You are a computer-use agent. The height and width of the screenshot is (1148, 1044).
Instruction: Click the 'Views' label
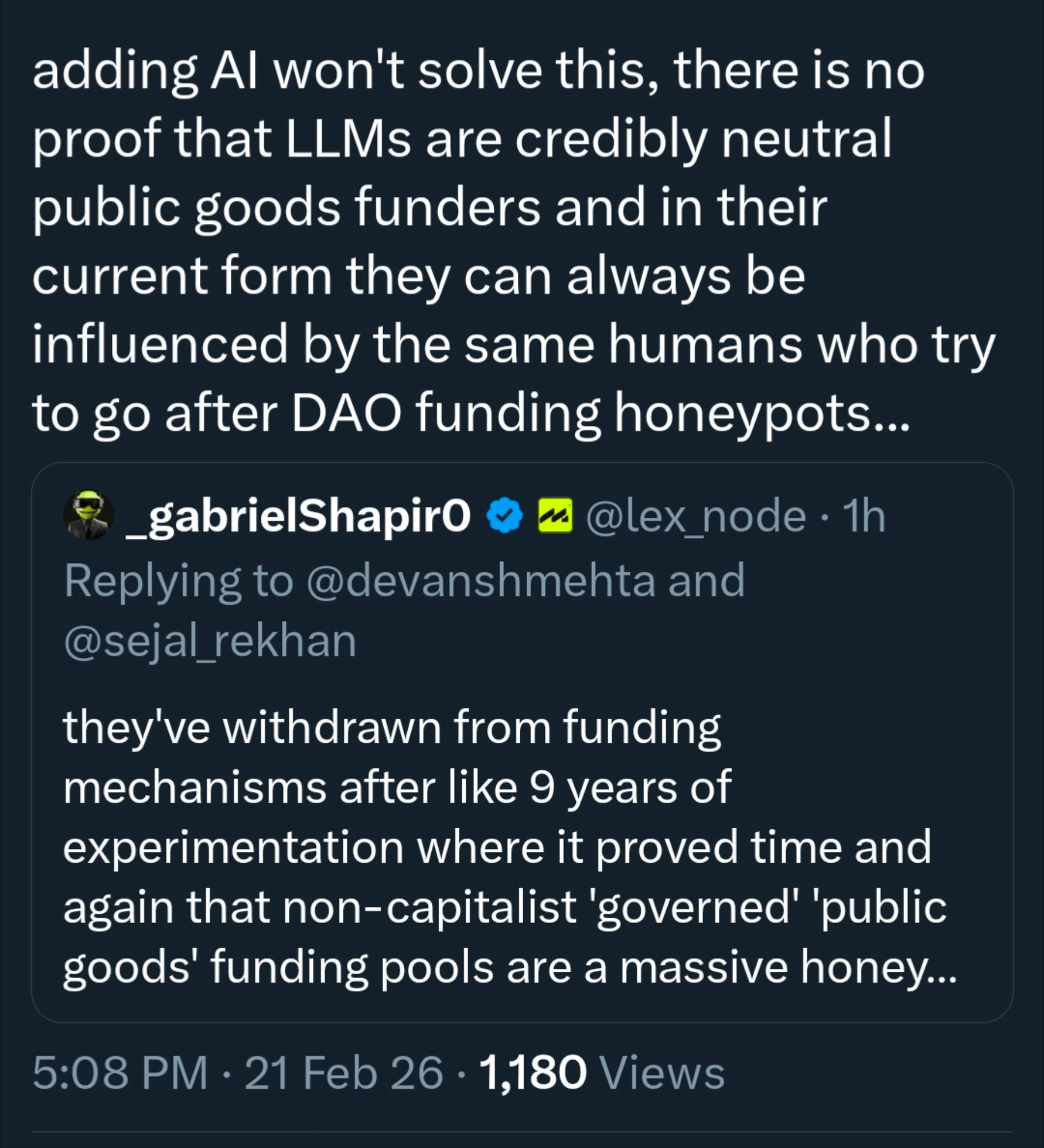click(662, 1073)
